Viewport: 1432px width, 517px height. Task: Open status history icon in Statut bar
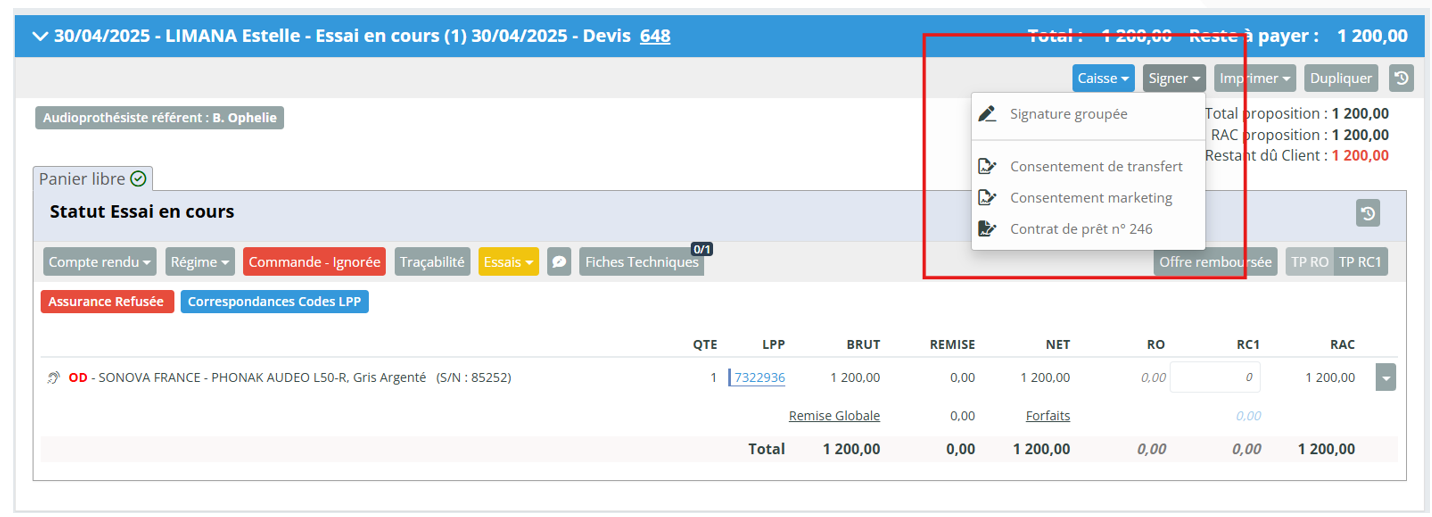[1368, 212]
